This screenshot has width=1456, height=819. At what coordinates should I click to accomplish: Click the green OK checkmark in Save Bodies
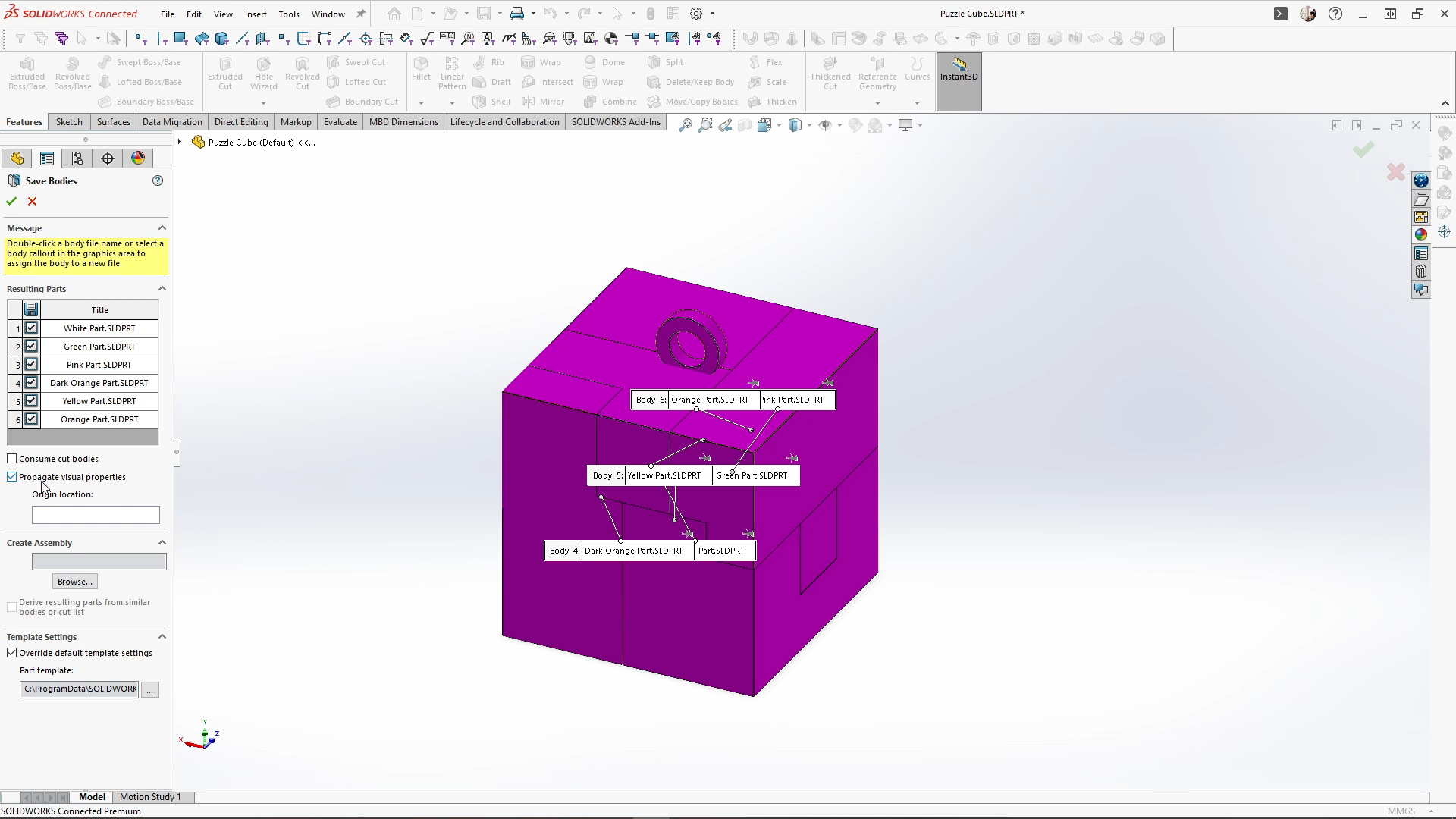(x=11, y=201)
